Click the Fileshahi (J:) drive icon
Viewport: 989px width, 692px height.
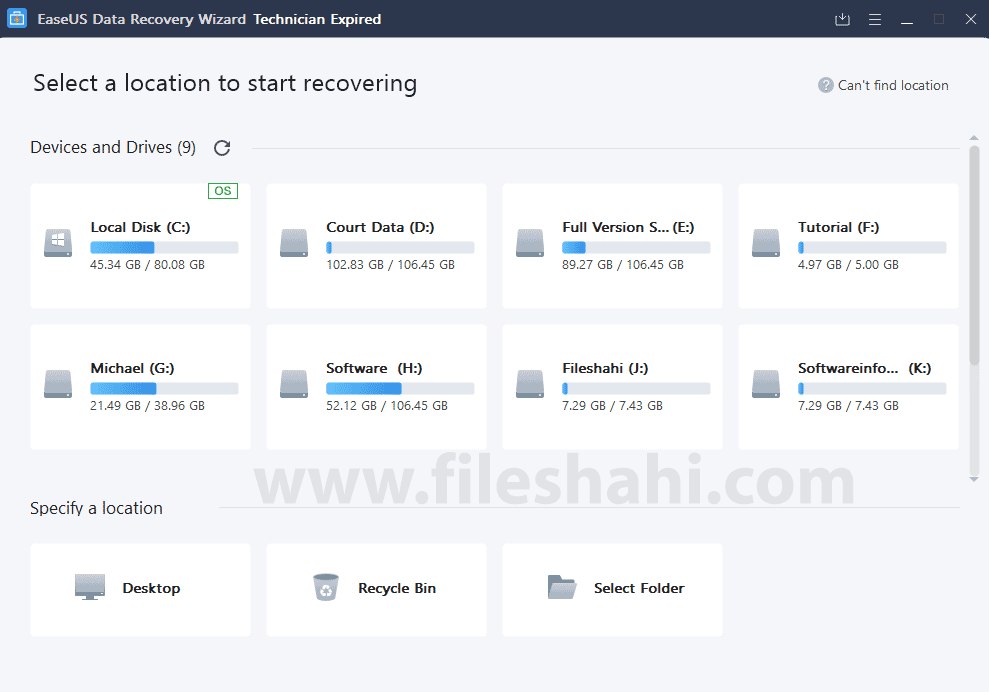point(530,384)
